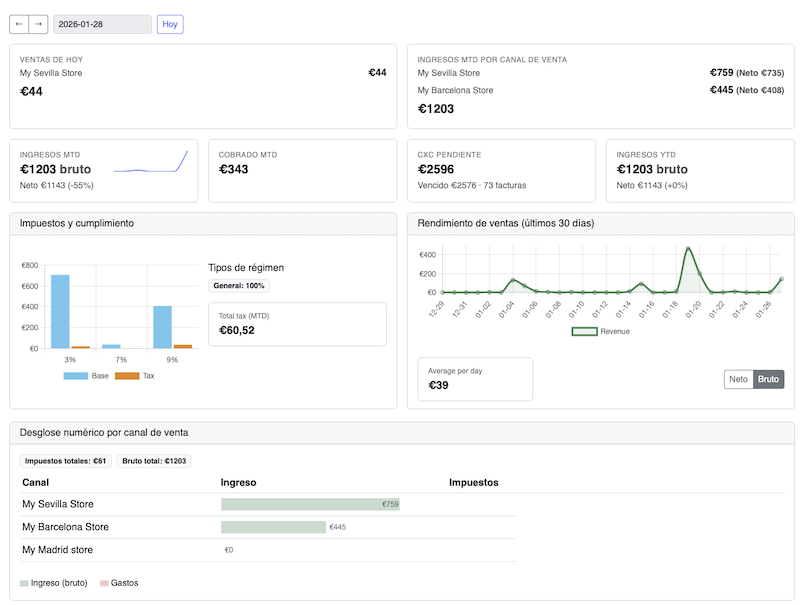Select "My Barcelona Store" in the breakdown table
Image resolution: width=800 pixels, height=605 pixels.
66,527
